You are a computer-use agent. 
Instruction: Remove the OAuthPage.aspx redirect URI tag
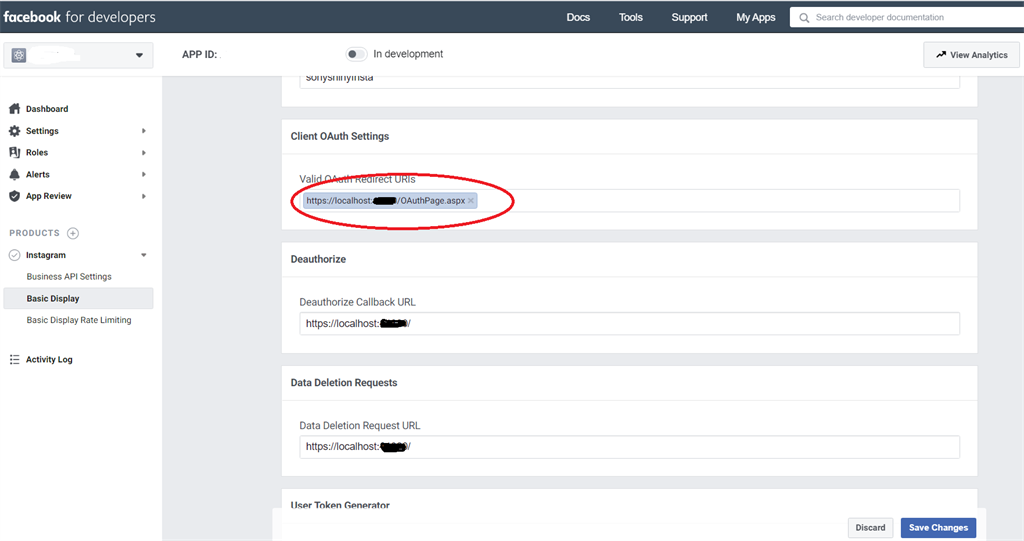(471, 201)
